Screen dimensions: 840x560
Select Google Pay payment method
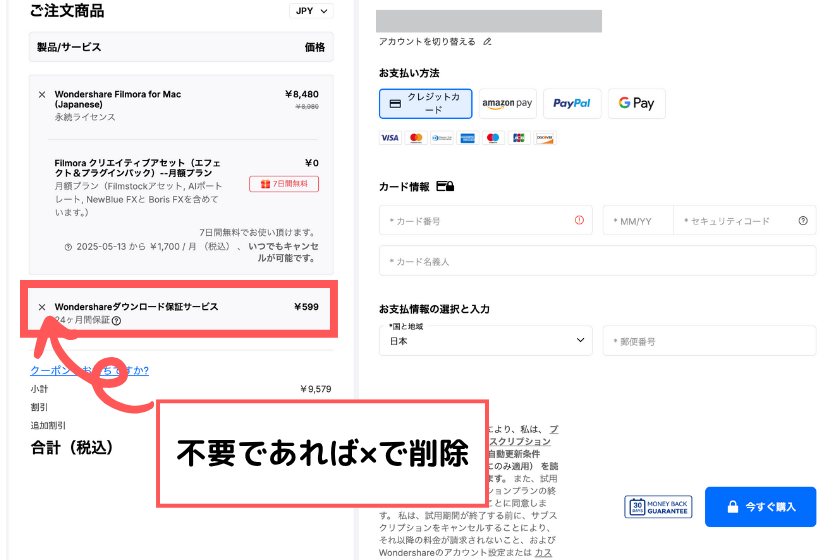pos(636,103)
